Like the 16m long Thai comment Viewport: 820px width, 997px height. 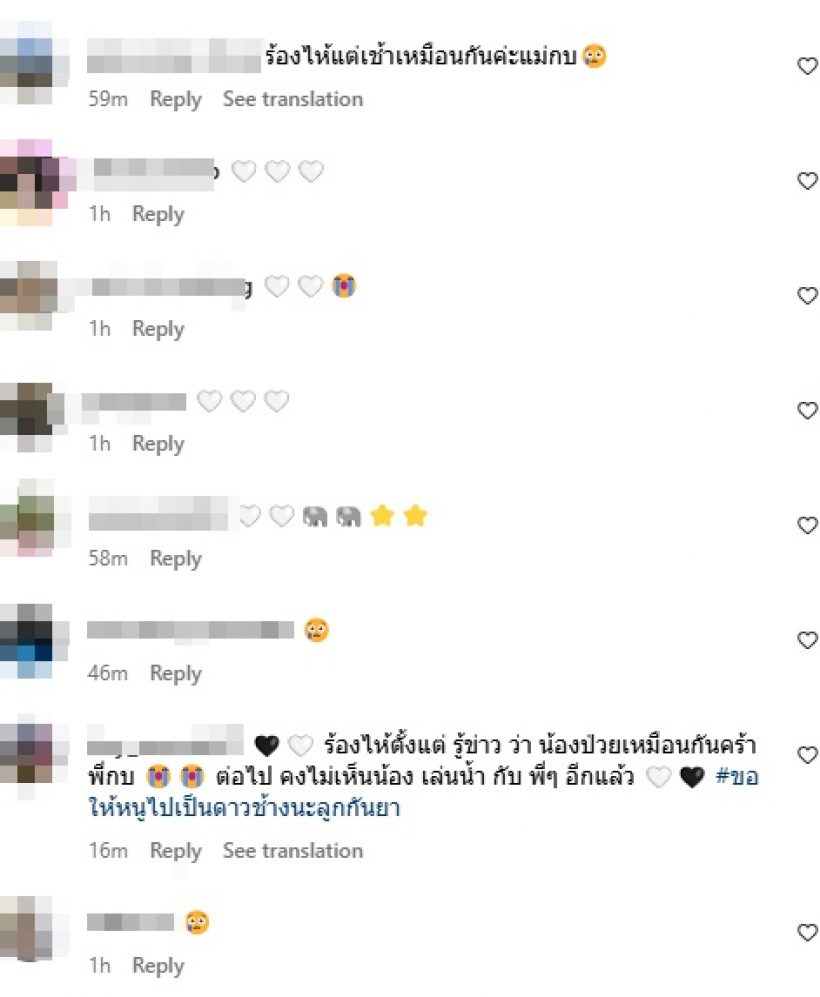click(807, 755)
